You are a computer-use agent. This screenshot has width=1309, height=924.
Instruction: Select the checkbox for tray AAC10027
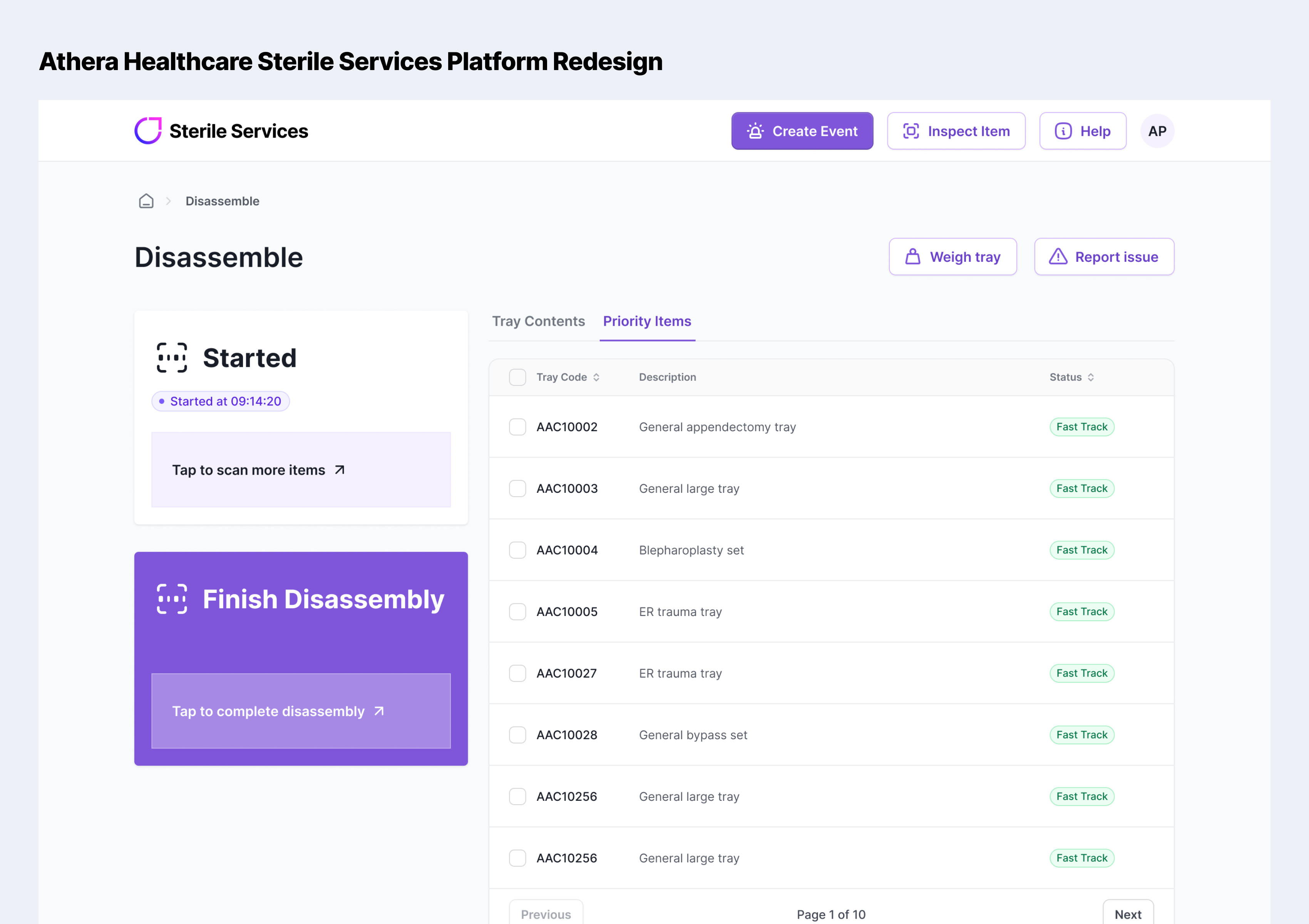point(517,673)
